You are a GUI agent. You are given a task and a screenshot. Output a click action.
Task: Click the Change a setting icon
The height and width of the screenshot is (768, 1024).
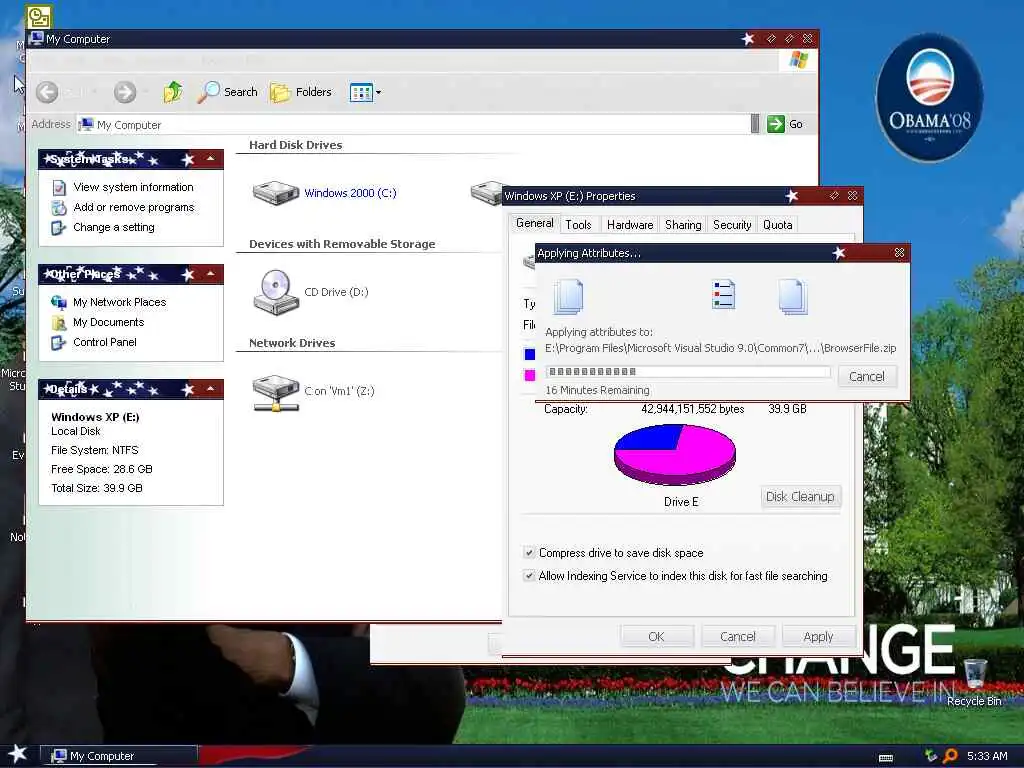[59, 228]
